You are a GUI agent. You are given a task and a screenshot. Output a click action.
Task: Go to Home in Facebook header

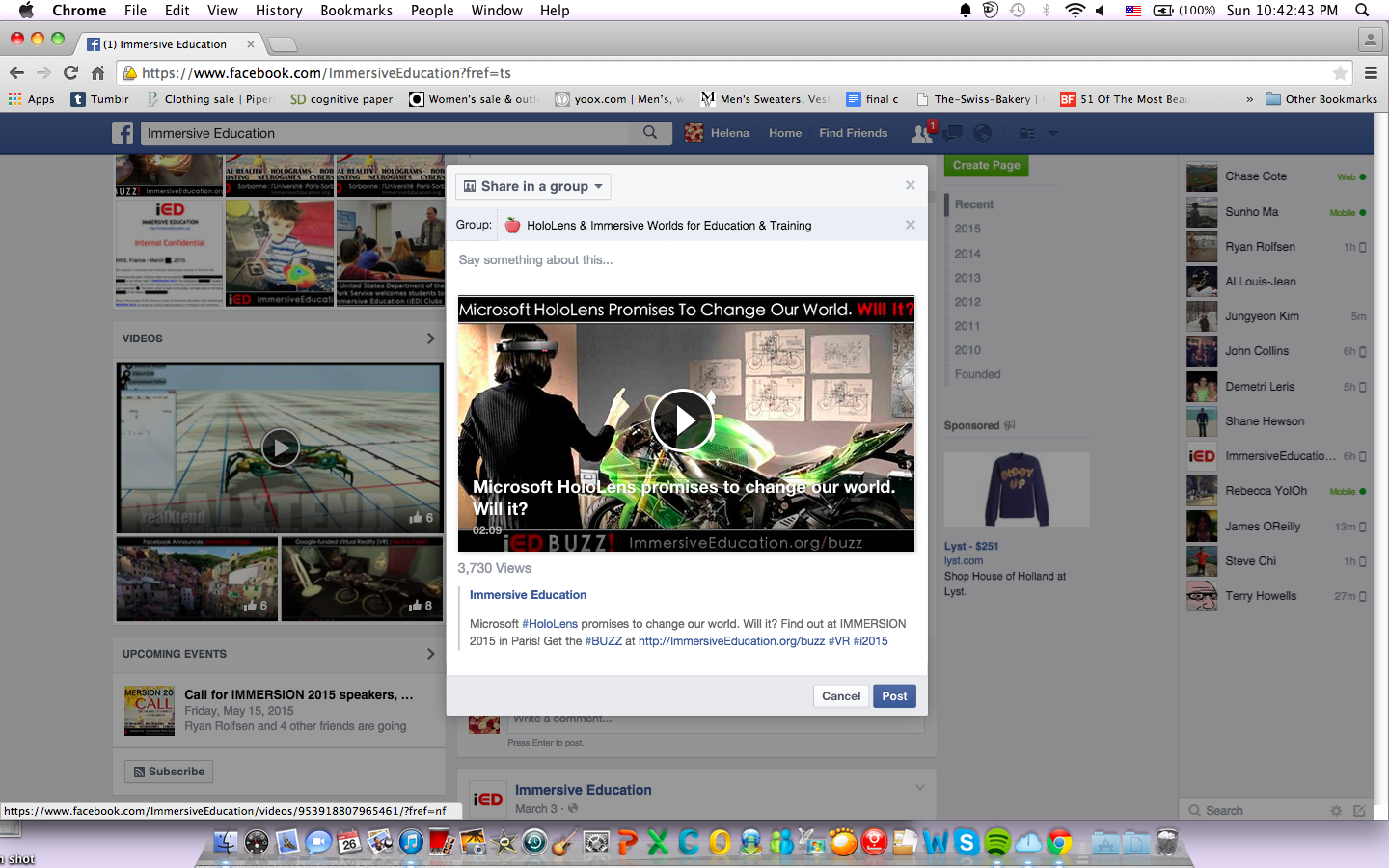[x=785, y=133]
